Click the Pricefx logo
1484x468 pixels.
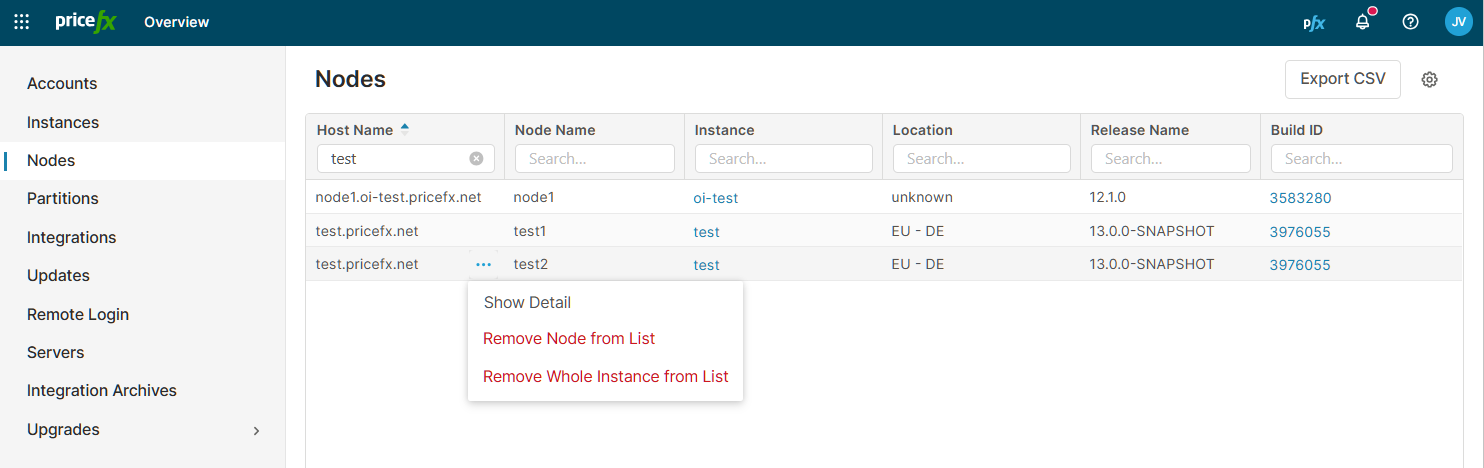86,22
